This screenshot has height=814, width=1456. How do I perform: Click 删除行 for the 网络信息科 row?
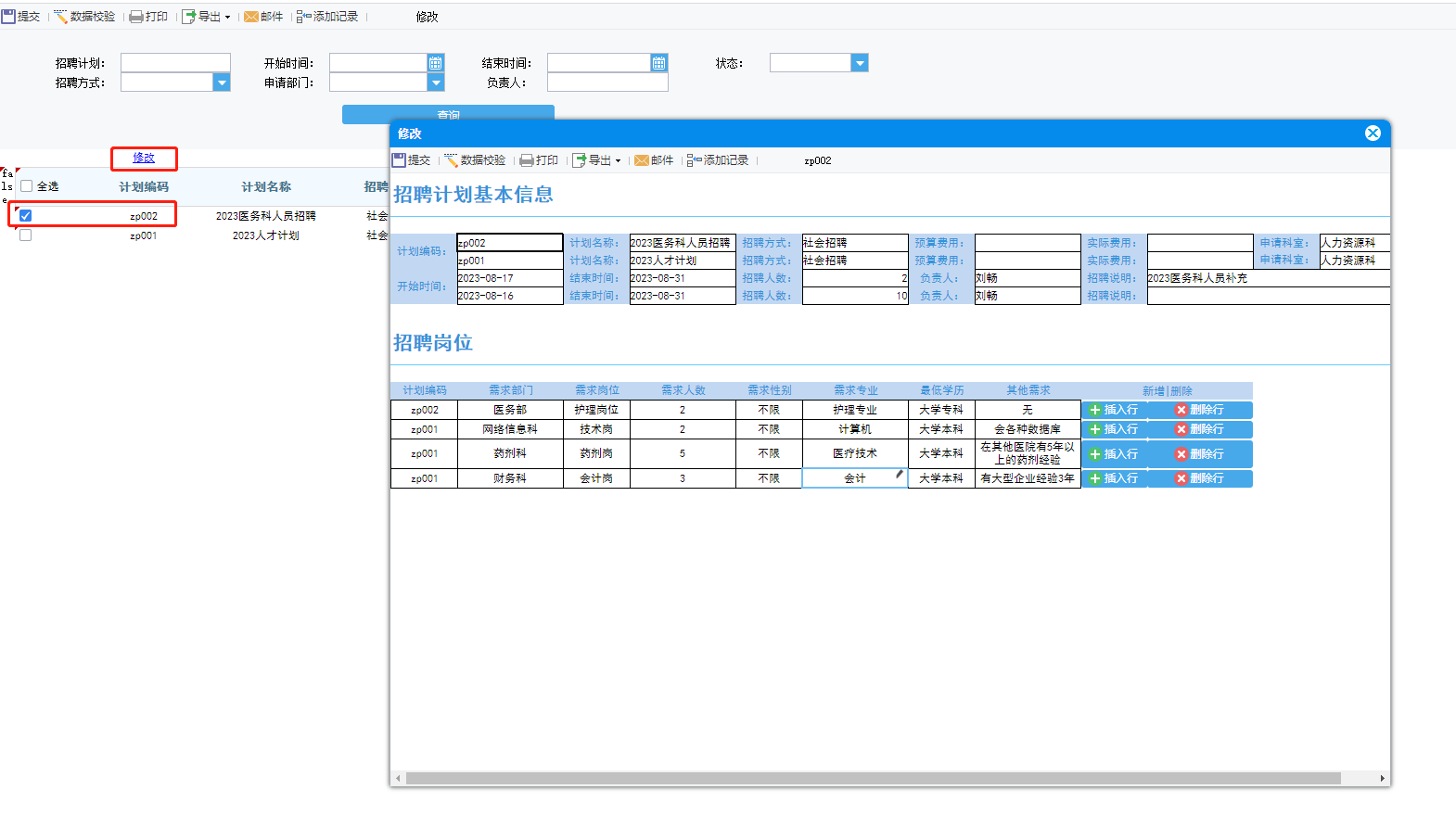click(x=1200, y=429)
